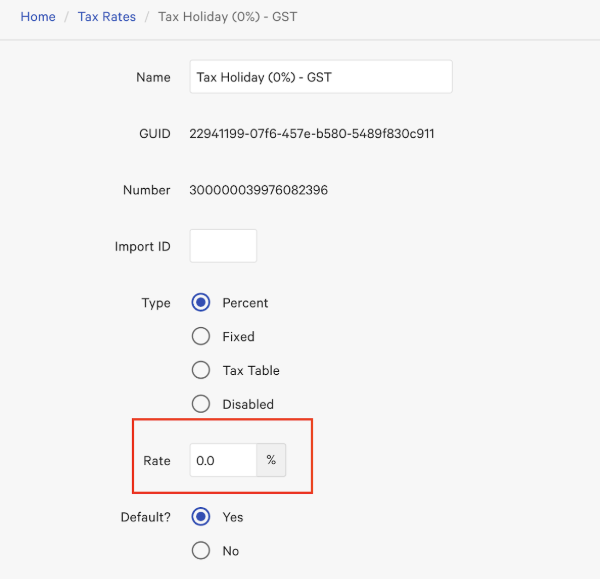Focus the Name text field
600x579 pixels.
320,77
